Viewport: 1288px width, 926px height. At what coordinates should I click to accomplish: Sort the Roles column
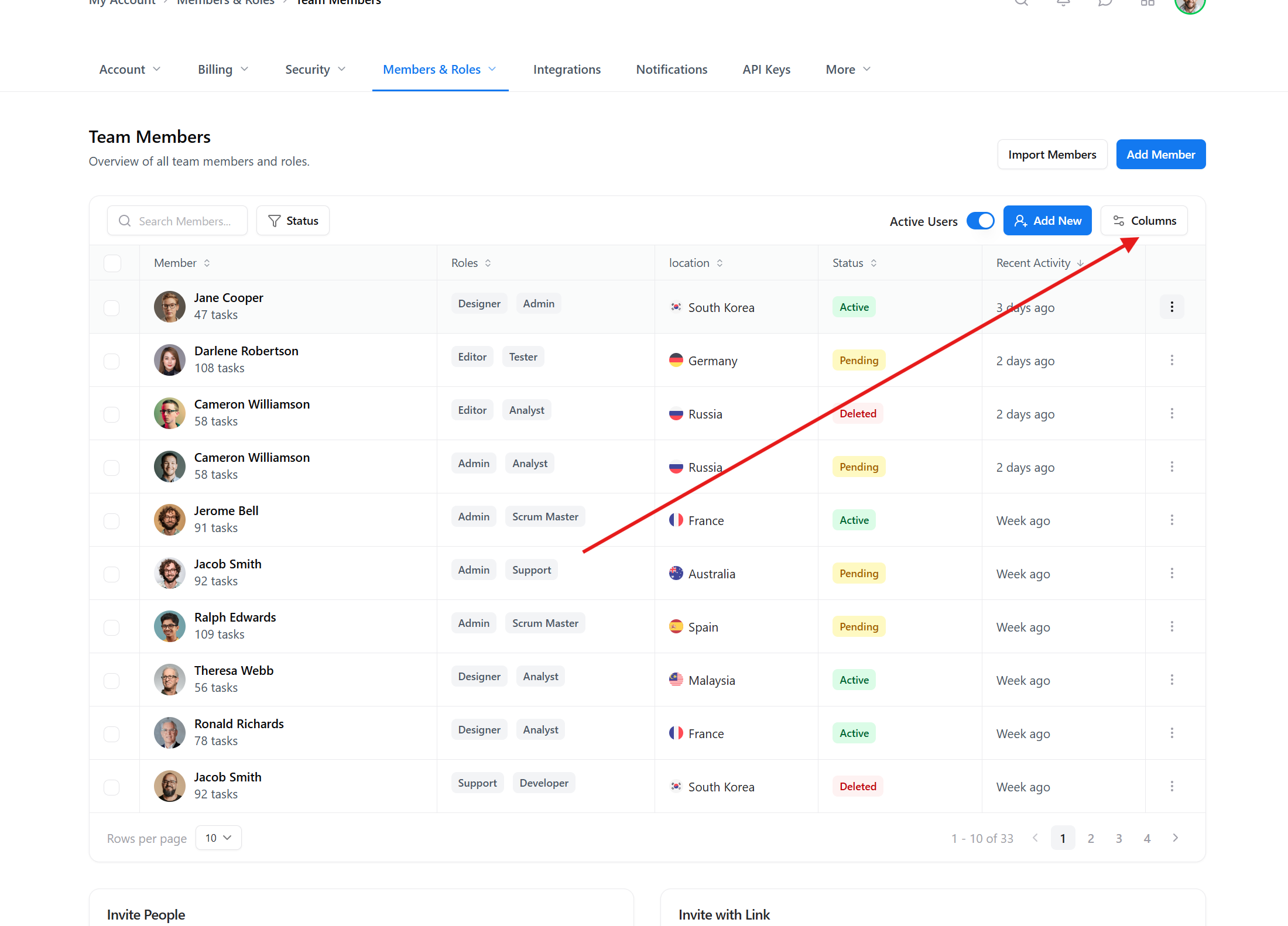tap(488, 263)
